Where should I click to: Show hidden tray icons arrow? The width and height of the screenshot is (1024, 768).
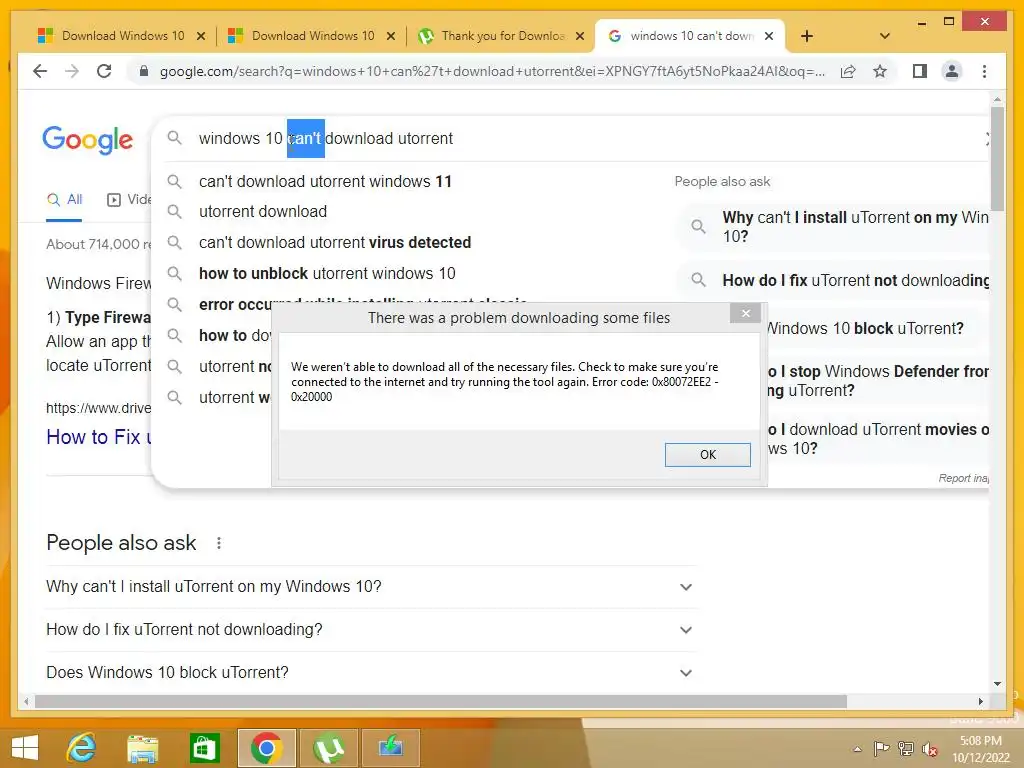pyautogui.click(x=857, y=749)
